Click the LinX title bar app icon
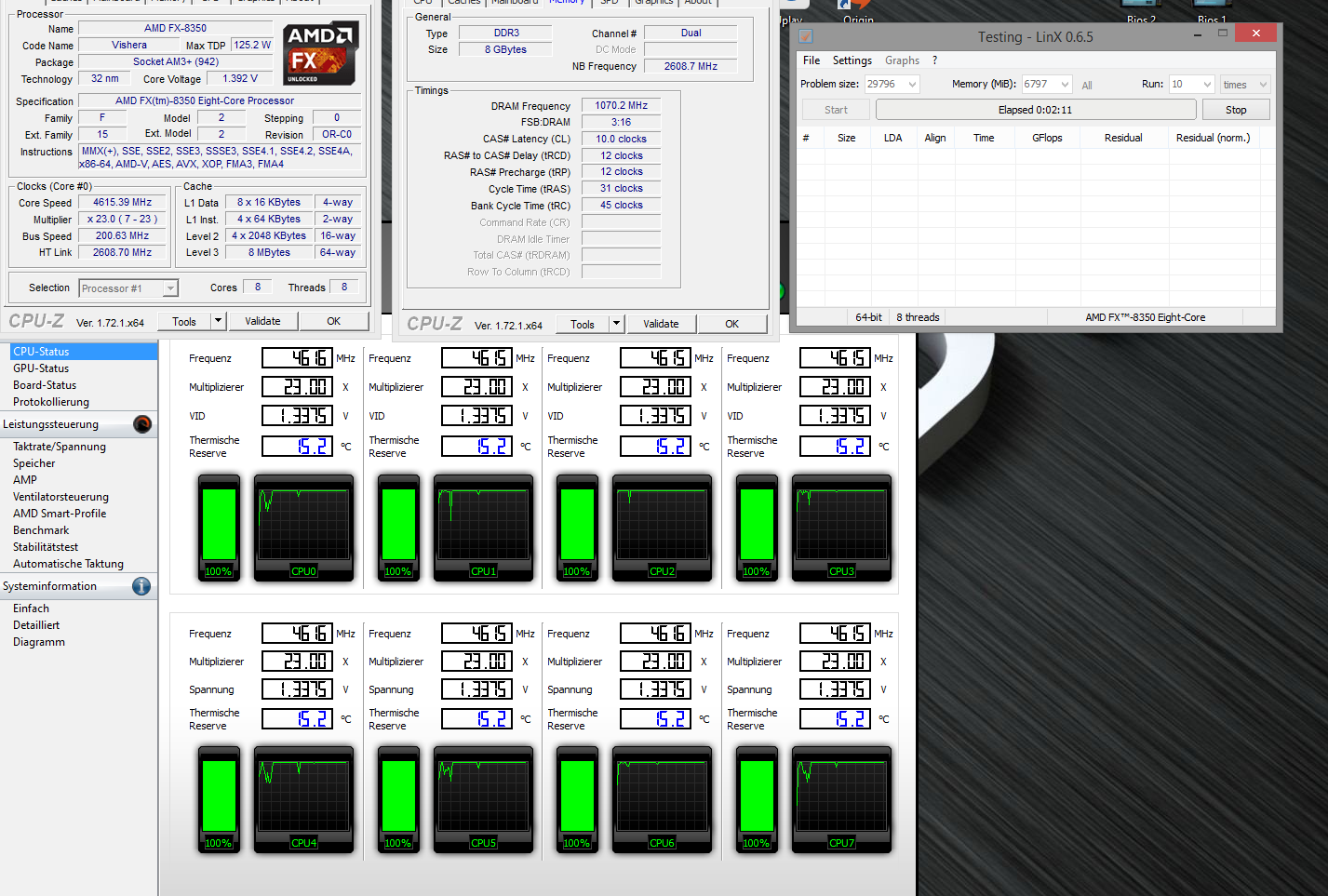1328x896 pixels. [x=806, y=36]
